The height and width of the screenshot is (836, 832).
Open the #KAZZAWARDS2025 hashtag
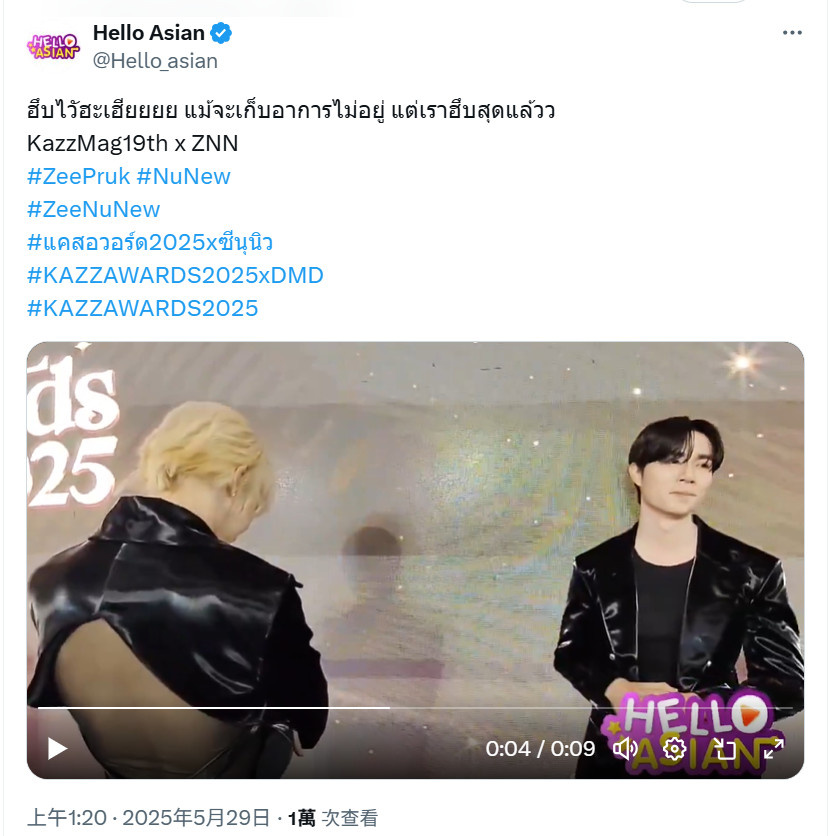click(142, 309)
